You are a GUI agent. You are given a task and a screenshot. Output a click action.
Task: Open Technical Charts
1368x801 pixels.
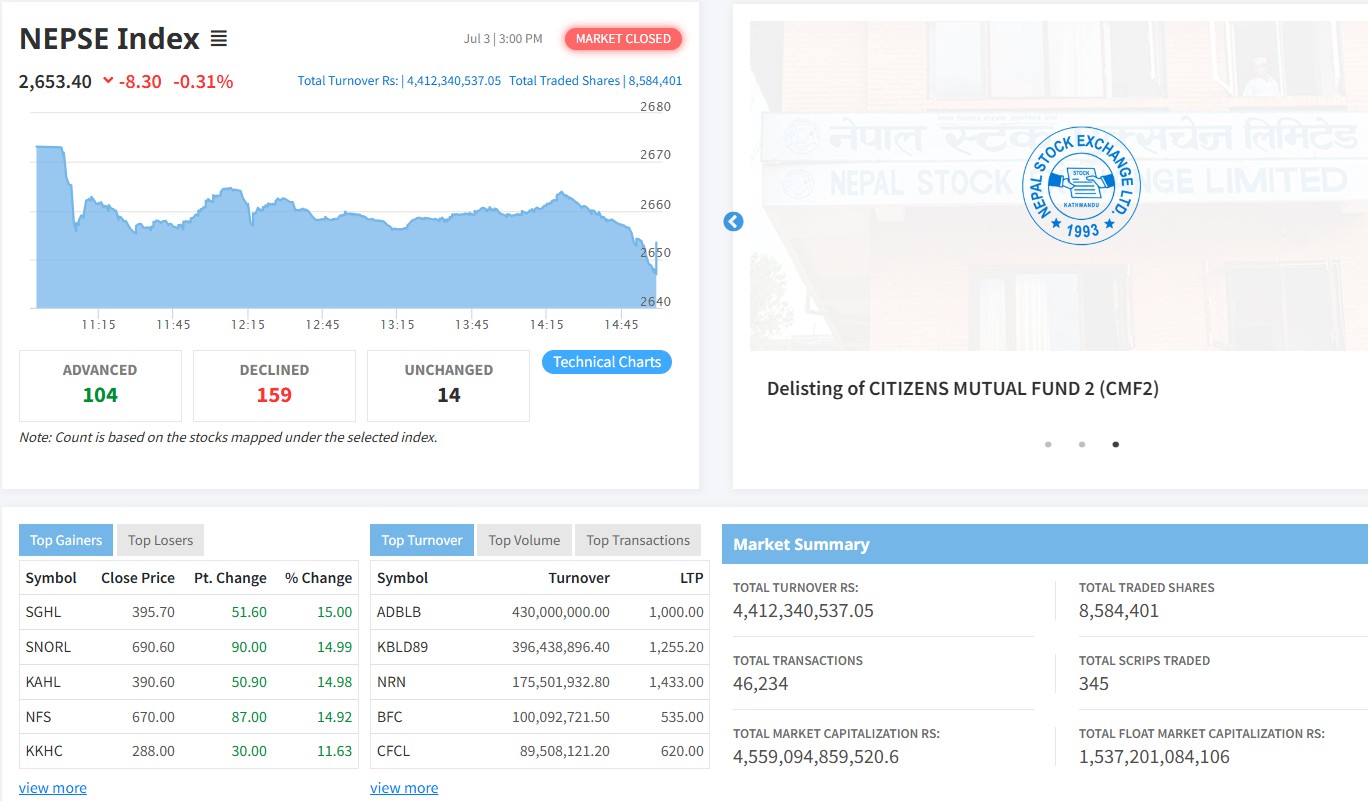tap(607, 362)
